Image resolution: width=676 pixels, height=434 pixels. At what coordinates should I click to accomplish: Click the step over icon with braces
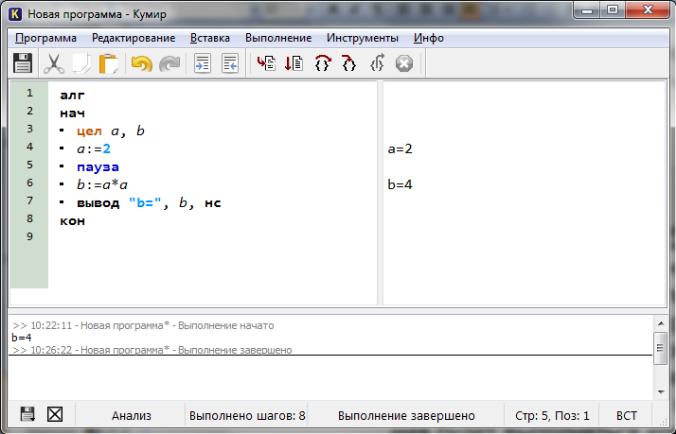tap(322, 63)
